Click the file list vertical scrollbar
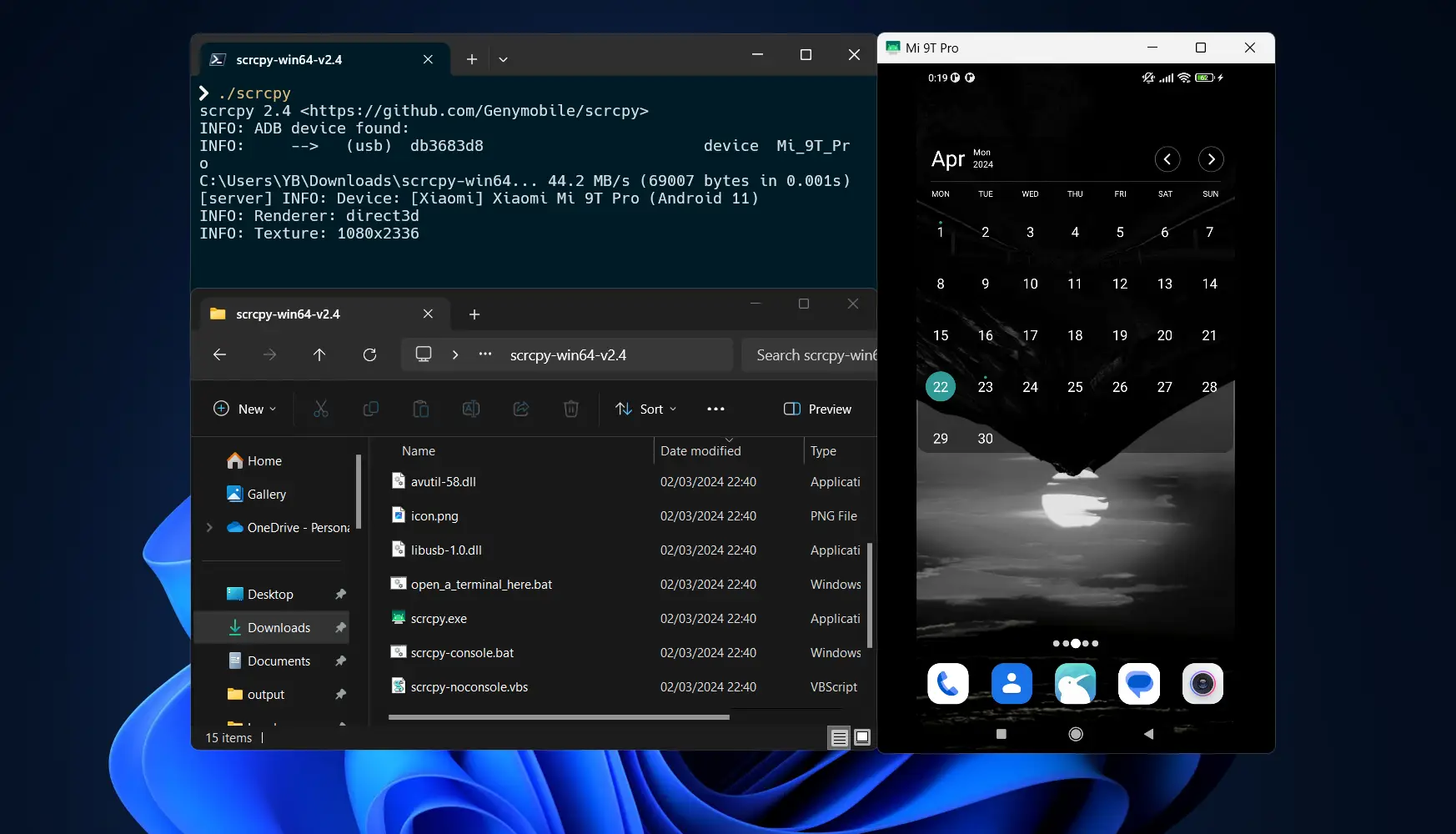Viewport: 1456px width, 834px height. (870, 595)
